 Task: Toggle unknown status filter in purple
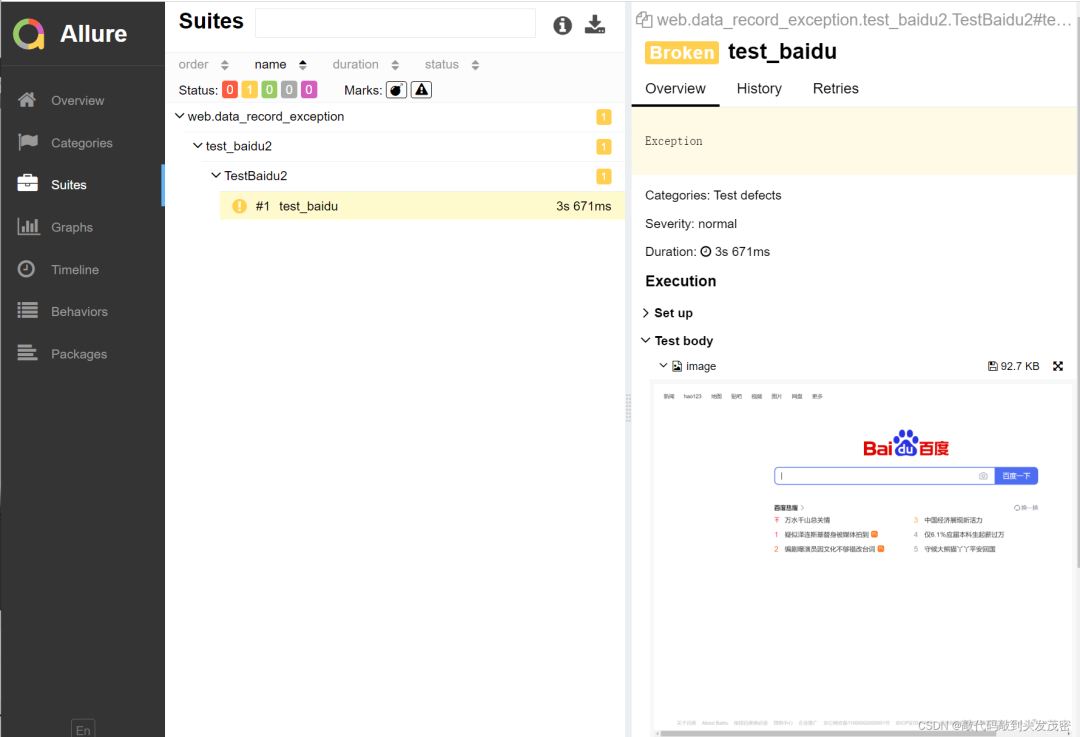tap(309, 90)
